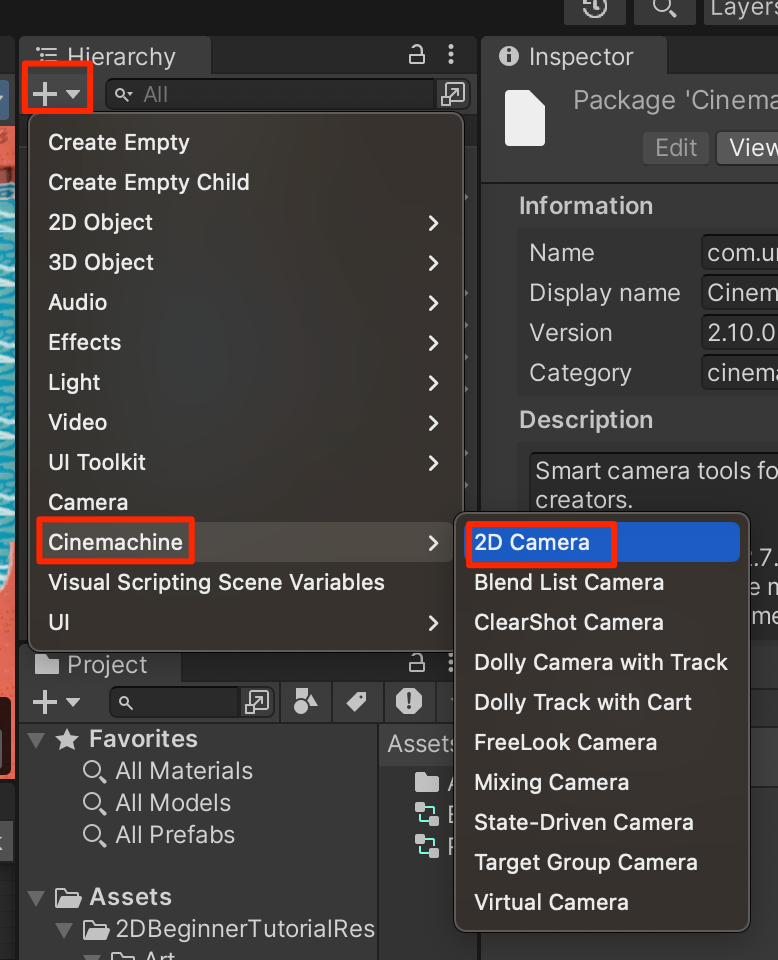
Task: Select All Materials saved search
Action: coord(168,771)
